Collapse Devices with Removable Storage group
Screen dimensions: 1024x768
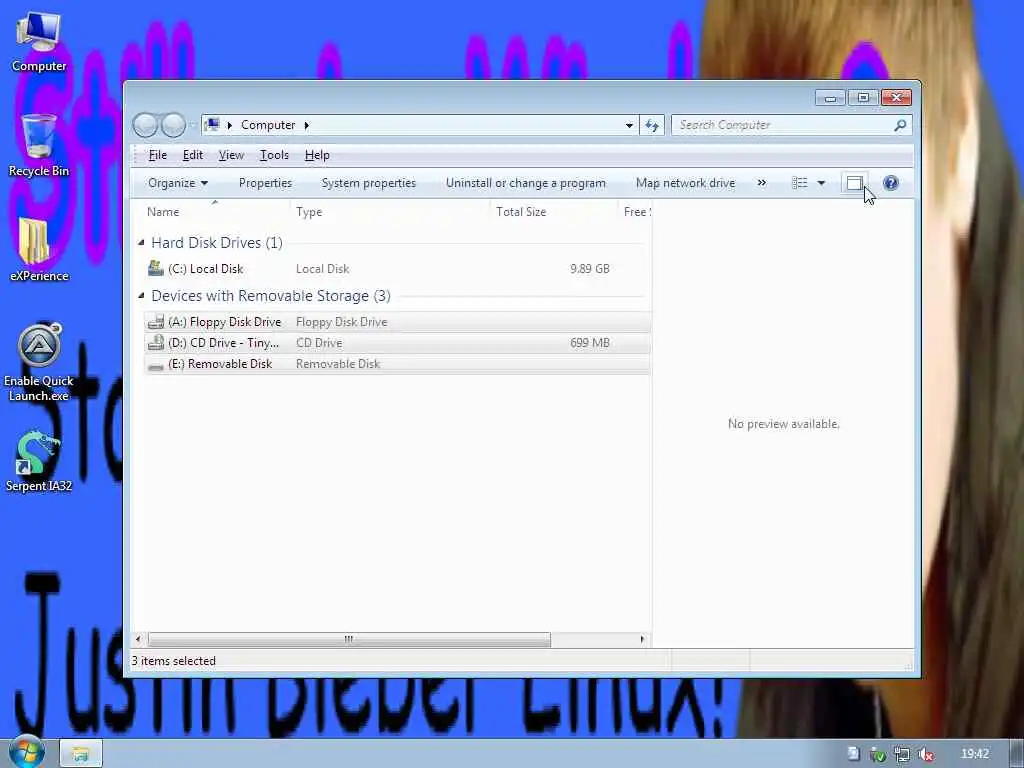coord(142,295)
